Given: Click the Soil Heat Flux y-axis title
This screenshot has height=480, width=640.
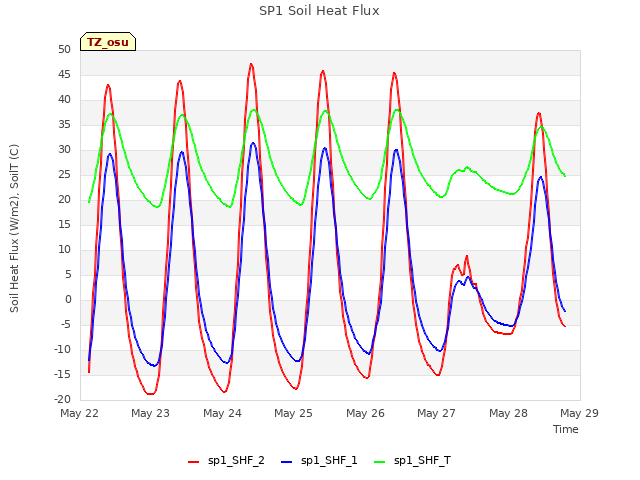Looking at the screenshot, I should (x=14, y=228).
